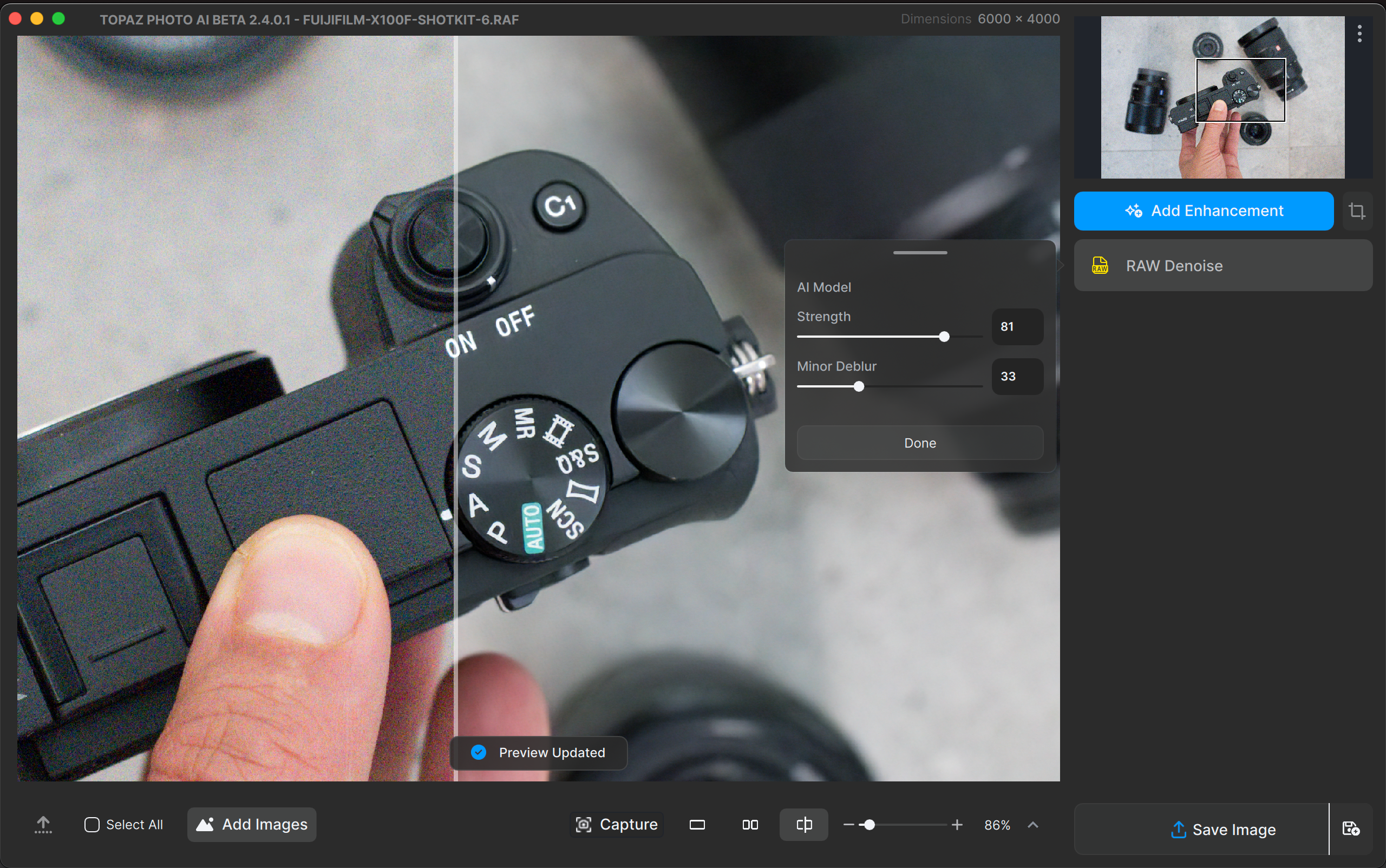The image size is (1386, 868).
Task: Click the crop tool icon
Action: [1357, 211]
